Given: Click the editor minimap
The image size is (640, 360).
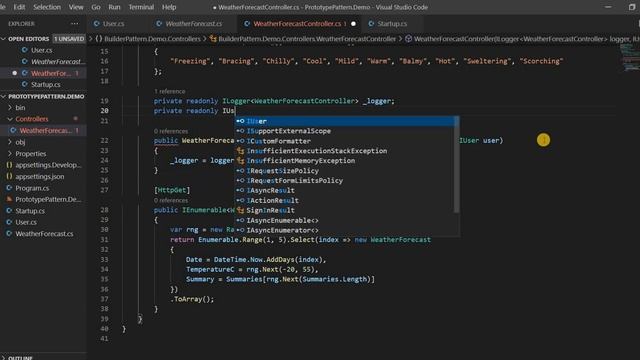Looking at the screenshot, I should [x=629, y=57].
